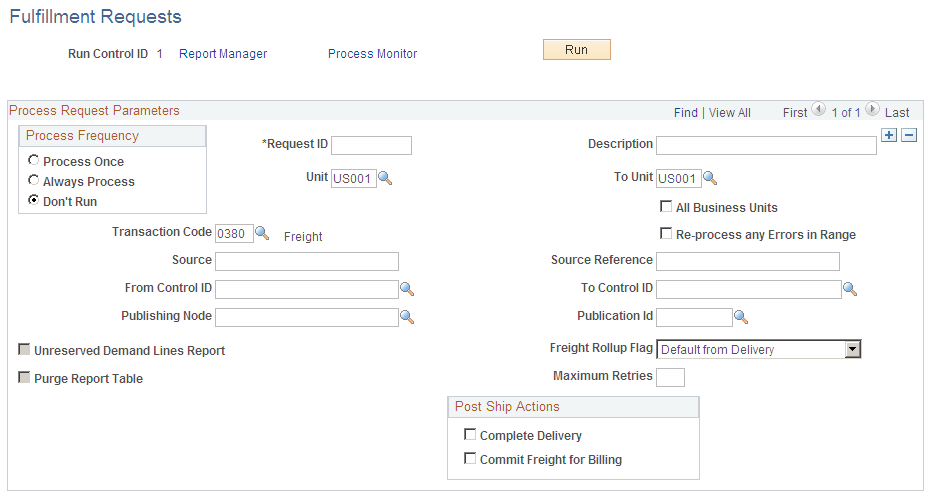Select Don't Run radio button
Viewport: 932px width, 500px height.
click(34, 200)
